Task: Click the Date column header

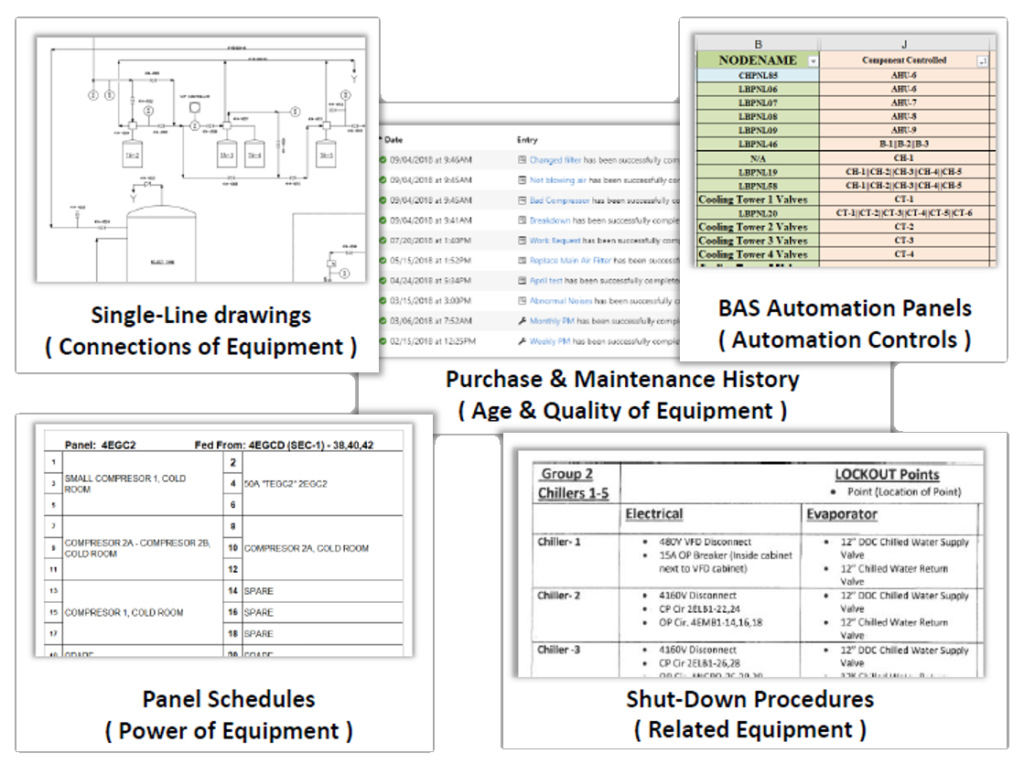Action: pyautogui.click(x=393, y=140)
